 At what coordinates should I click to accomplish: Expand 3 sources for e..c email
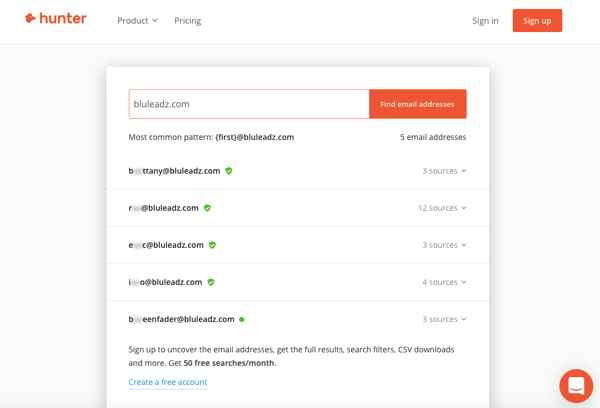[x=444, y=245]
